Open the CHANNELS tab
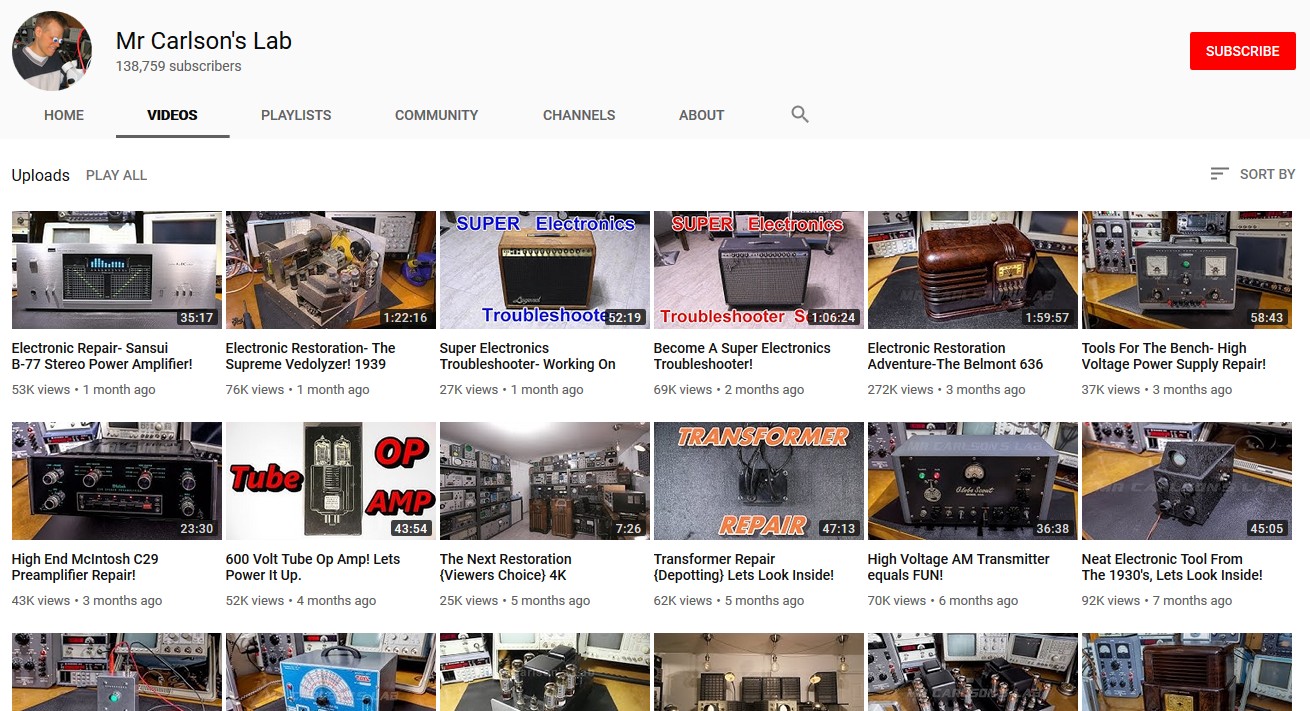 click(579, 115)
